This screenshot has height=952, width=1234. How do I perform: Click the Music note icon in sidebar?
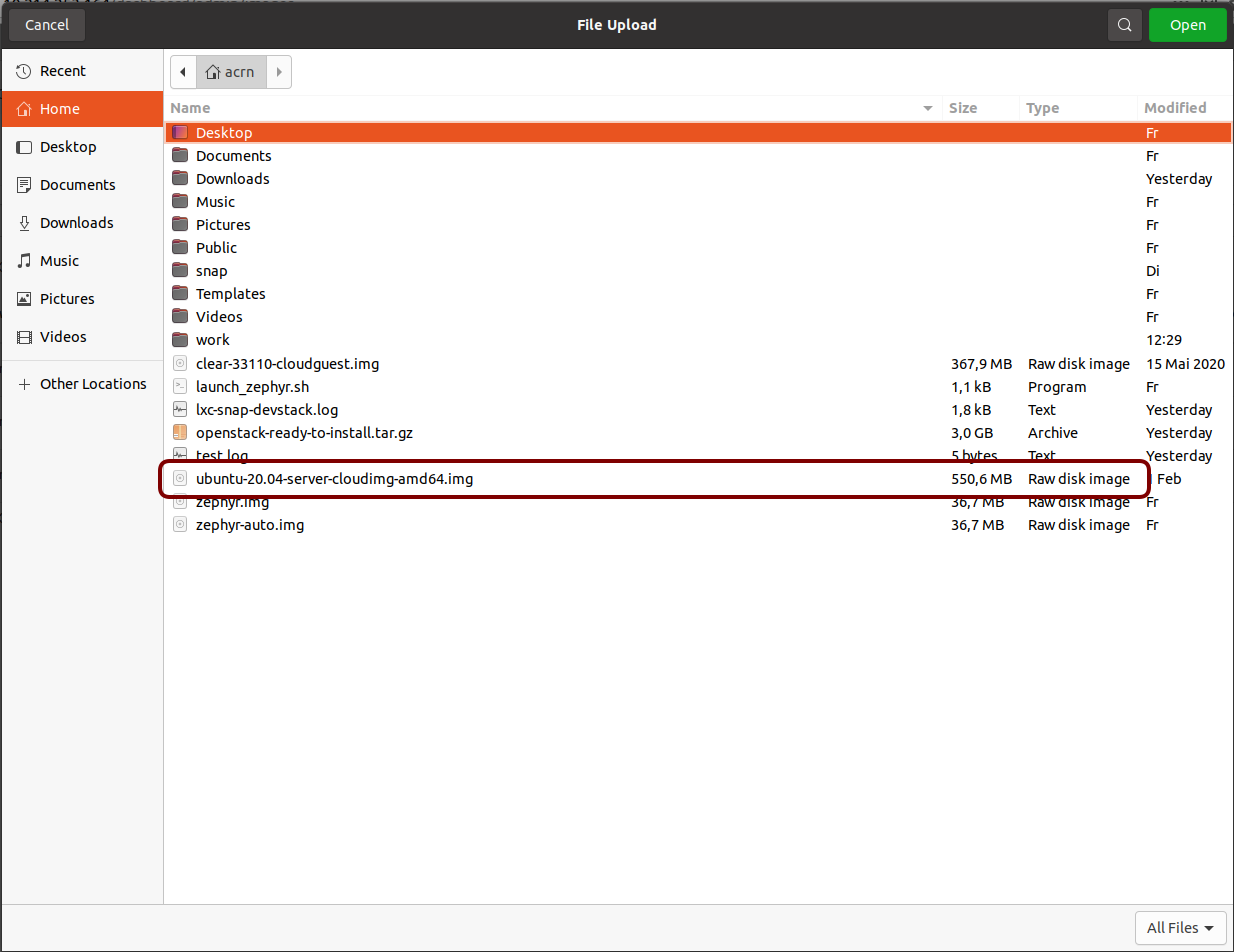pyautogui.click(x=24, y=261)
